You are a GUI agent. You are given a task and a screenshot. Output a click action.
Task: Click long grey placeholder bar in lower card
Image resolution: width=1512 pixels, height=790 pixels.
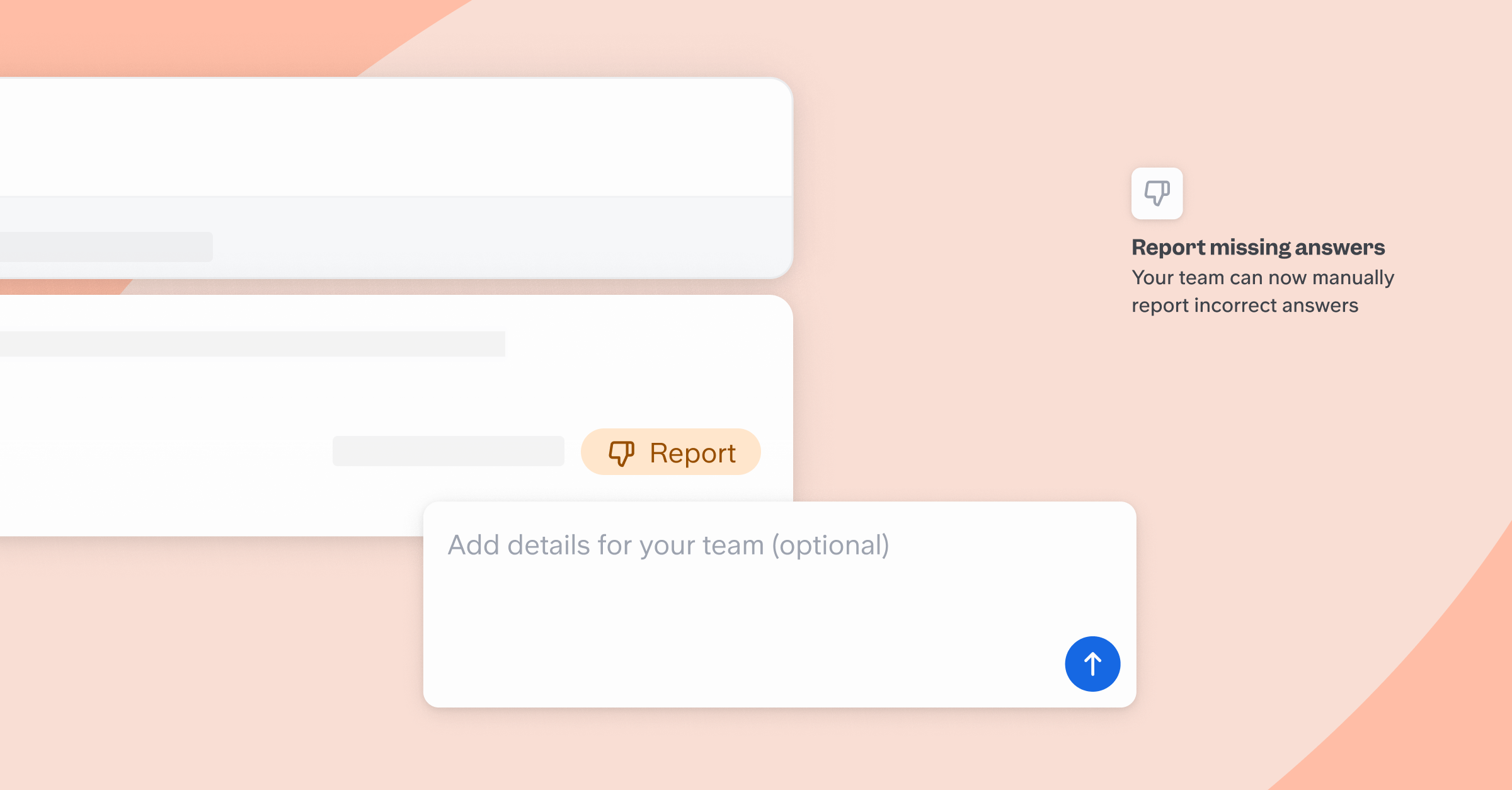point(252,344)
